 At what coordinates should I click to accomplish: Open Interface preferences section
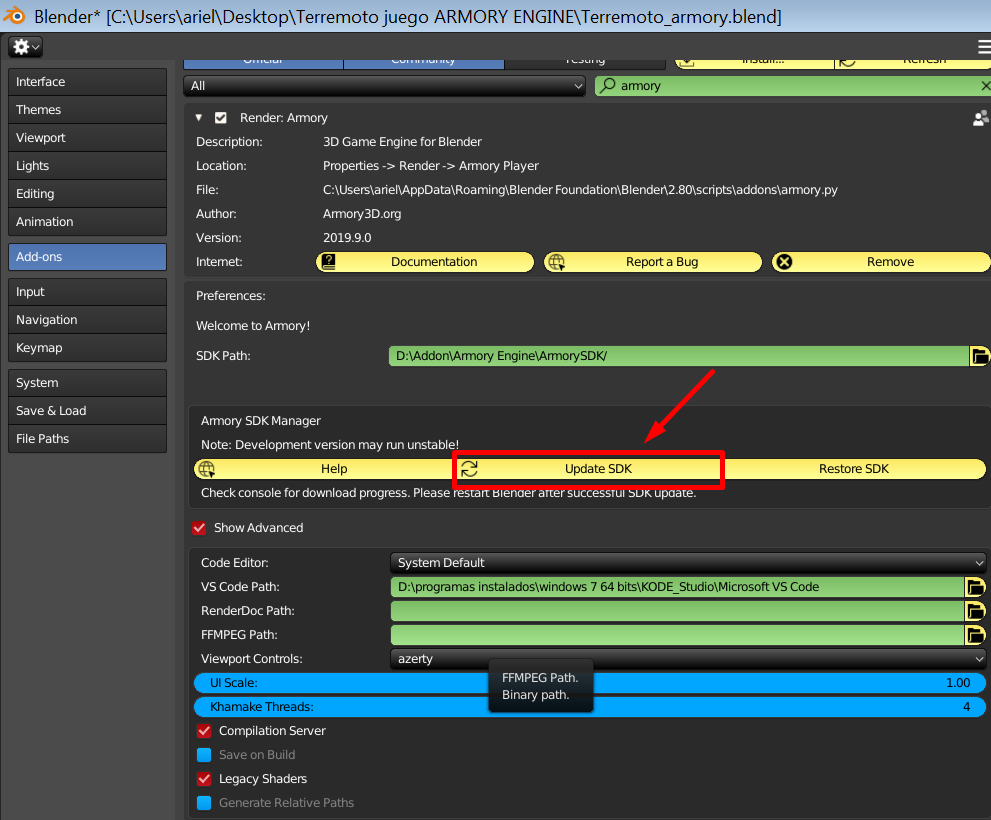[87, 82]
